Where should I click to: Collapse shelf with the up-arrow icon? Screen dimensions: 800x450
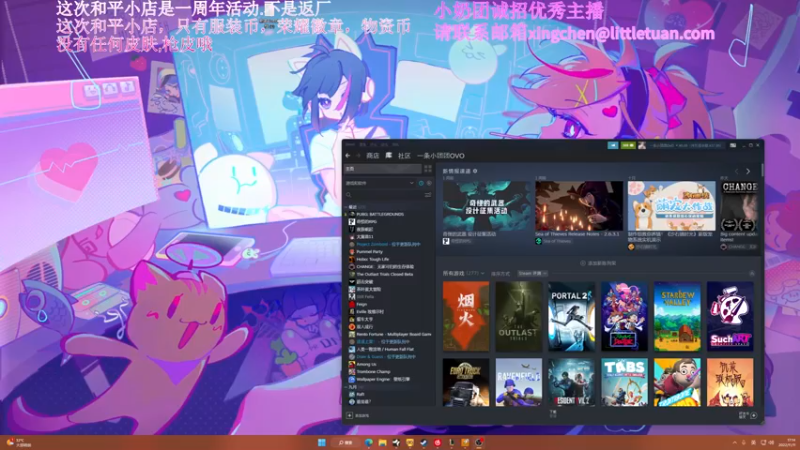point(752,273)
